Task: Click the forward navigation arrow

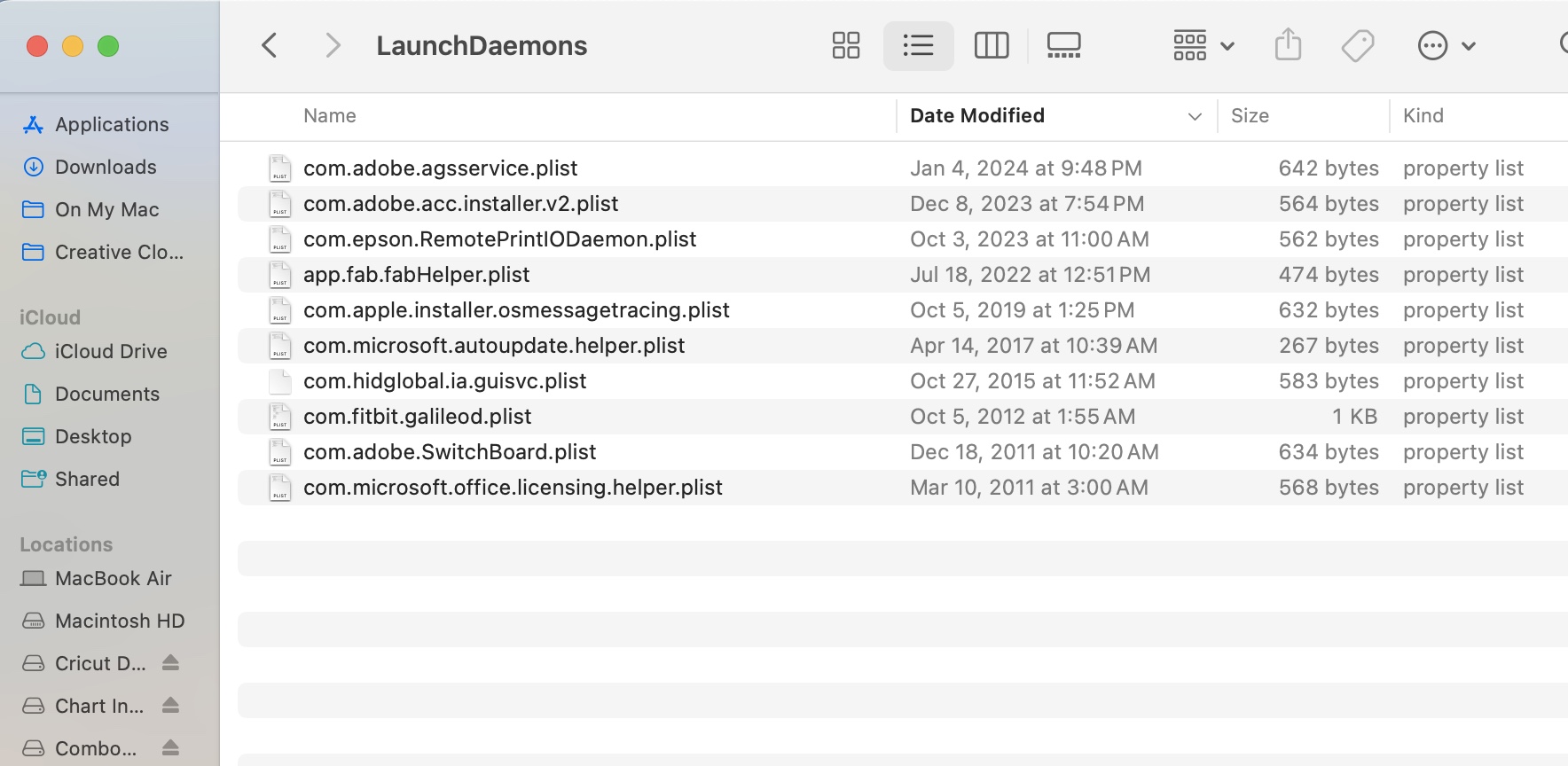Action: pos(333,45)
